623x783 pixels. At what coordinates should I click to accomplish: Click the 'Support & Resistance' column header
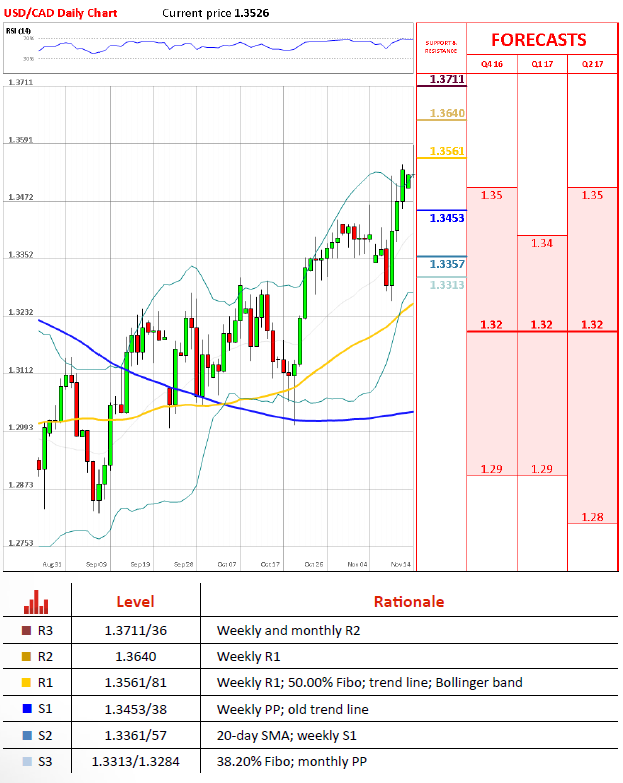point(441,47)
